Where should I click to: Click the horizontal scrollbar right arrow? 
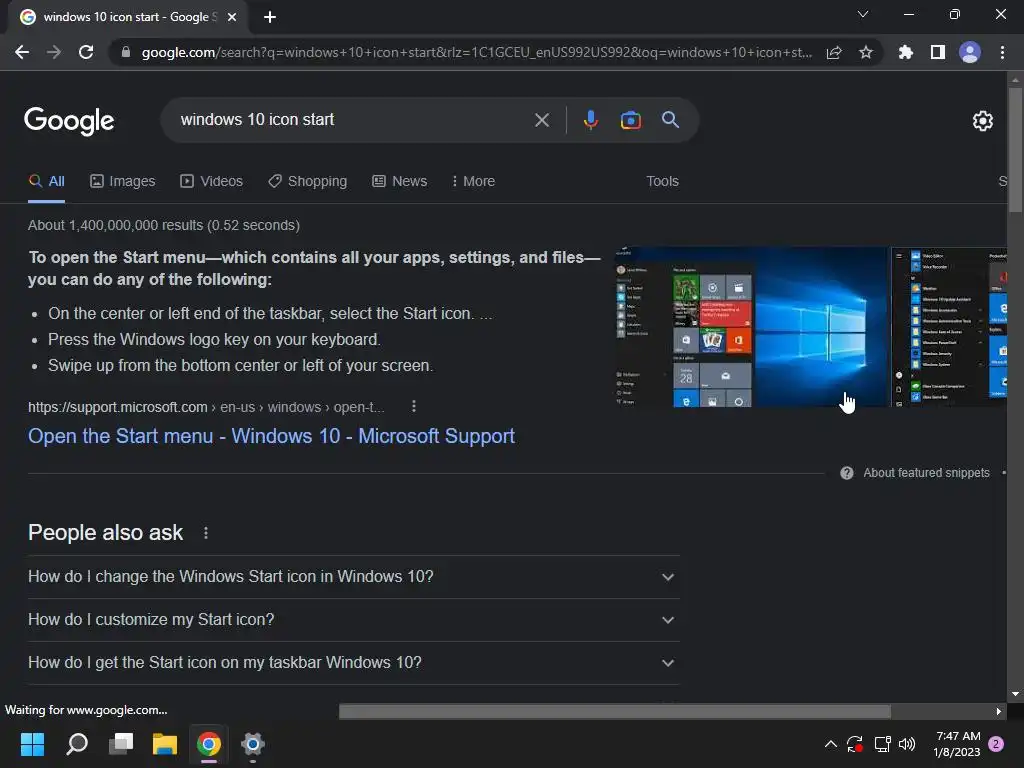coord(999,711)
